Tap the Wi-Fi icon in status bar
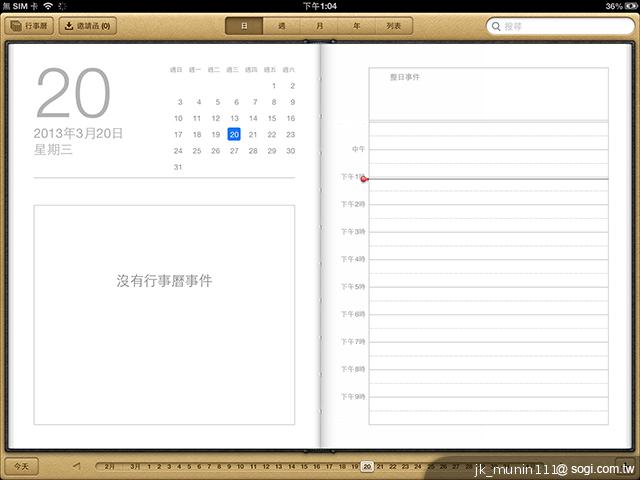This screenshot has width=640, height=480. [x=48, y=6]
